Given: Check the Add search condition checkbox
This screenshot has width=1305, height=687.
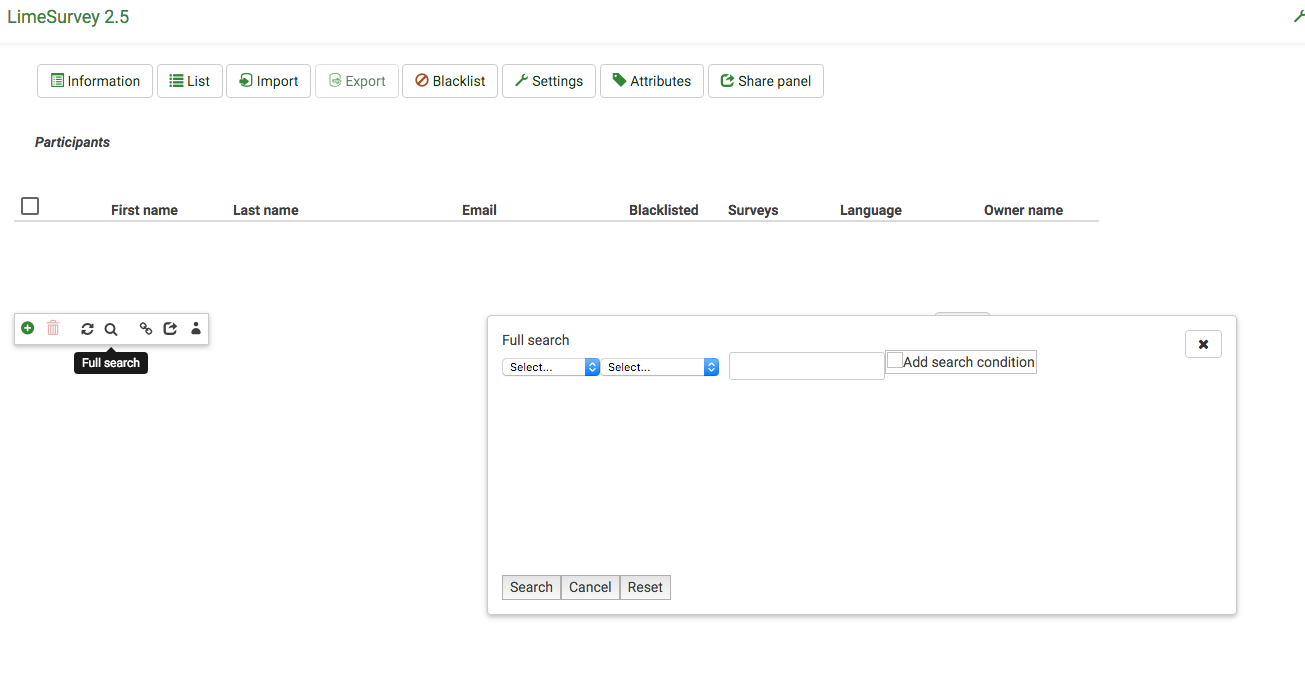Looking at the screenshot, I should coord(895,360).
